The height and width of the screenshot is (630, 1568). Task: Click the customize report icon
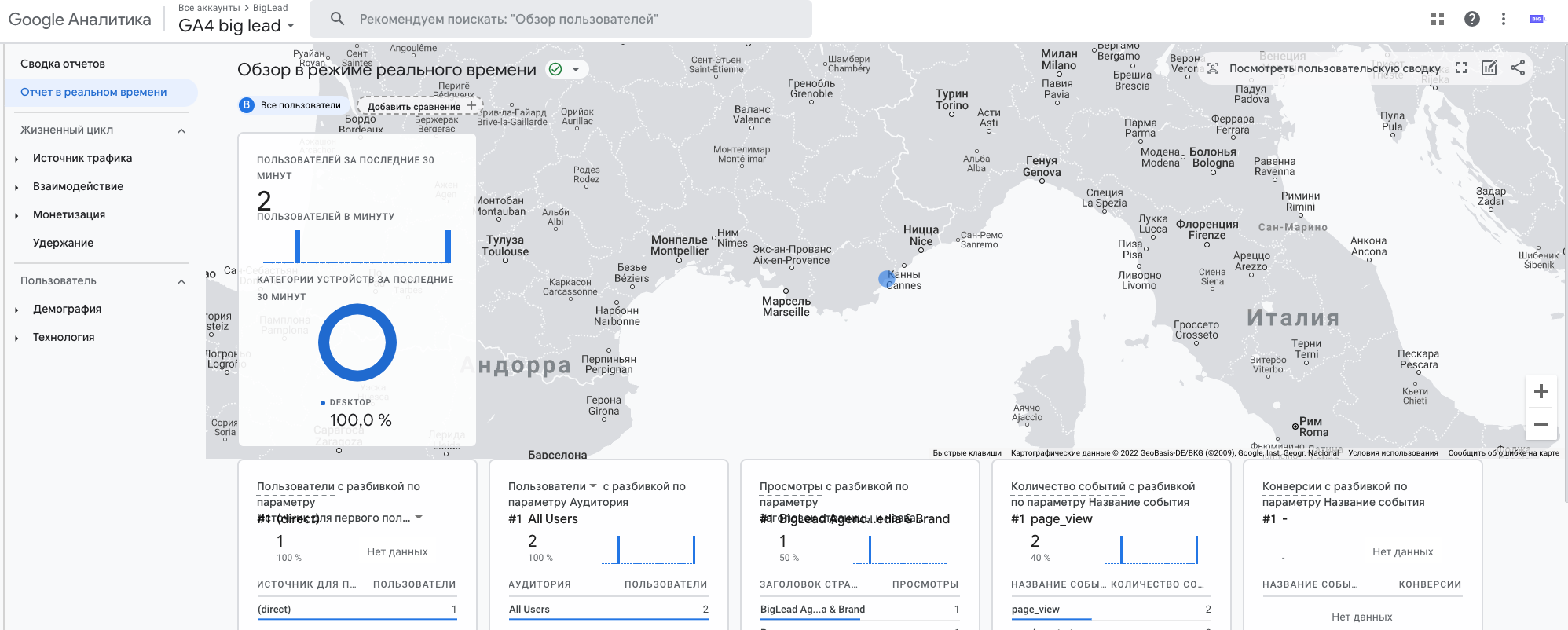pyautogui.click(x=1489, y=68)
